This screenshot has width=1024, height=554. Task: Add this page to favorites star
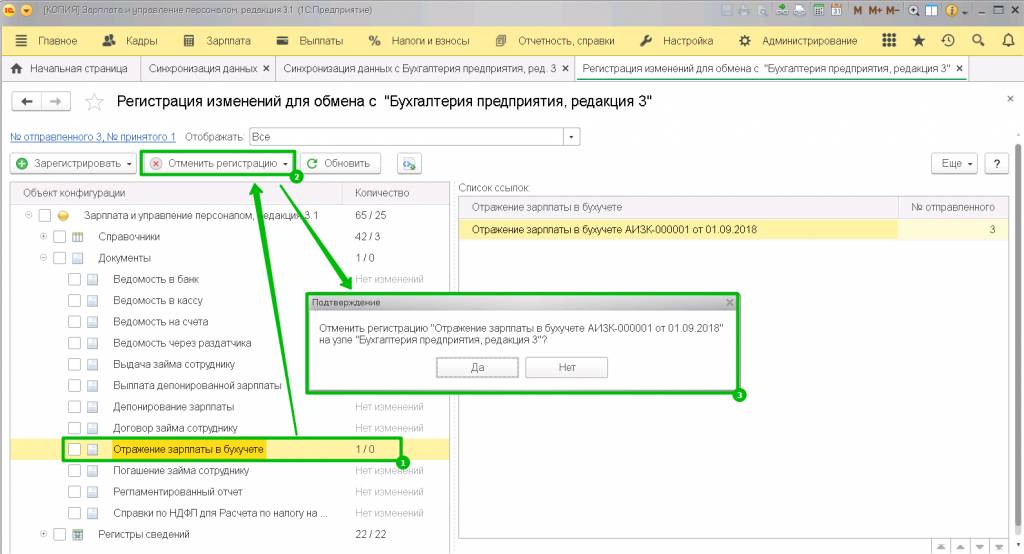(x=94, y=101)
